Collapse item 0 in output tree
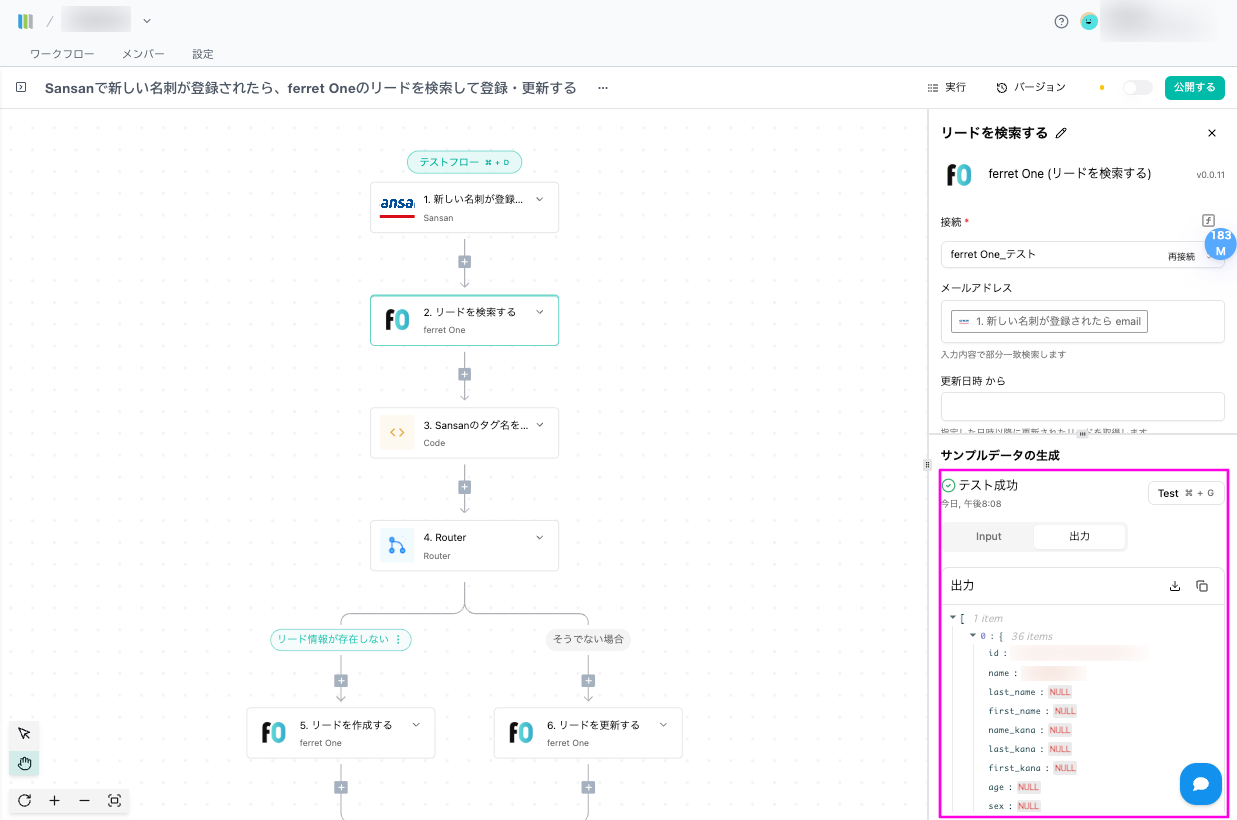 972,636
